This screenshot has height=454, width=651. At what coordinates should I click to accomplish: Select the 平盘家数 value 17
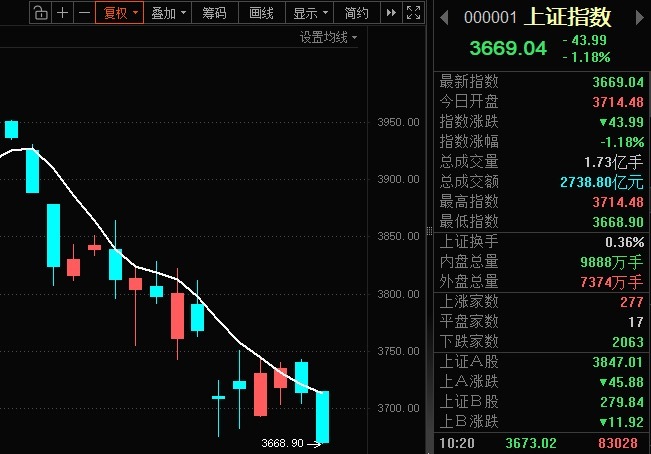click(636, 322)
